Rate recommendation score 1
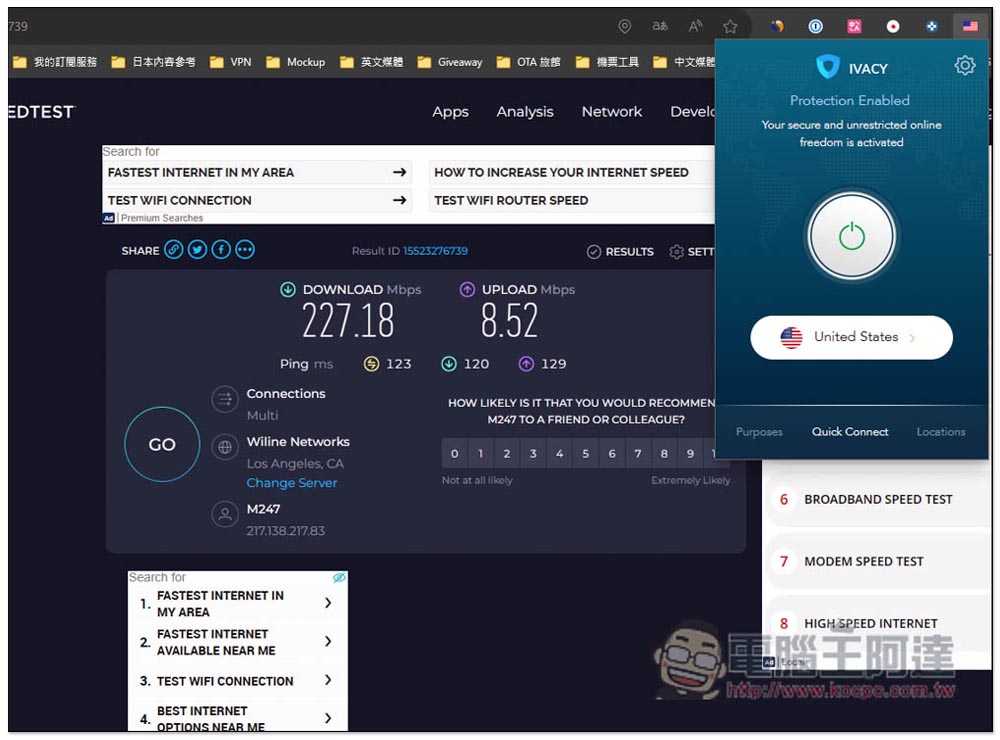 click(x=481, y=454)
